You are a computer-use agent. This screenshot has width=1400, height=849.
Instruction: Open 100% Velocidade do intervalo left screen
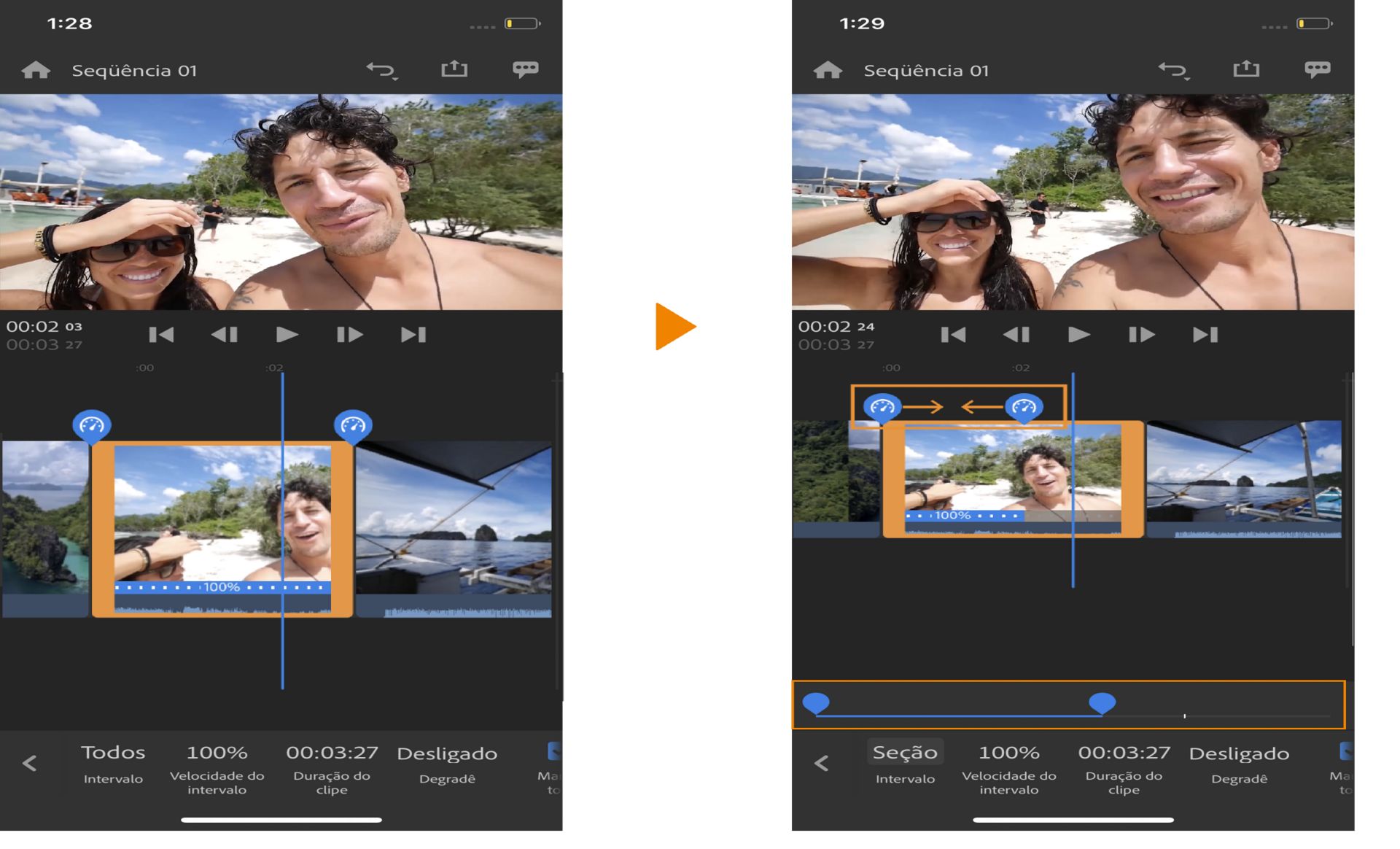pyautogui.click(x=217, y=766)
